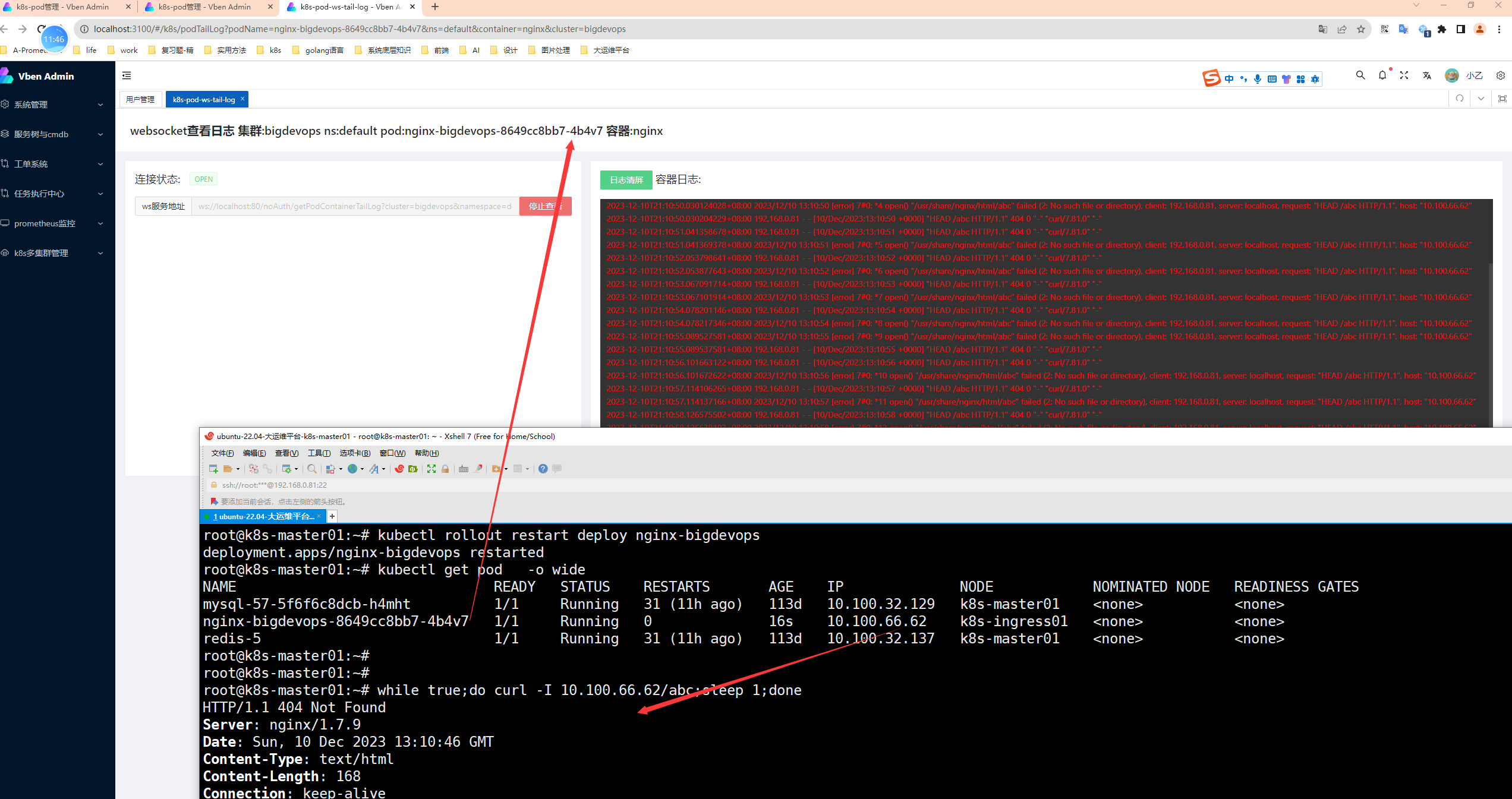Switch to the 用户管理 tab

[140, 99]
